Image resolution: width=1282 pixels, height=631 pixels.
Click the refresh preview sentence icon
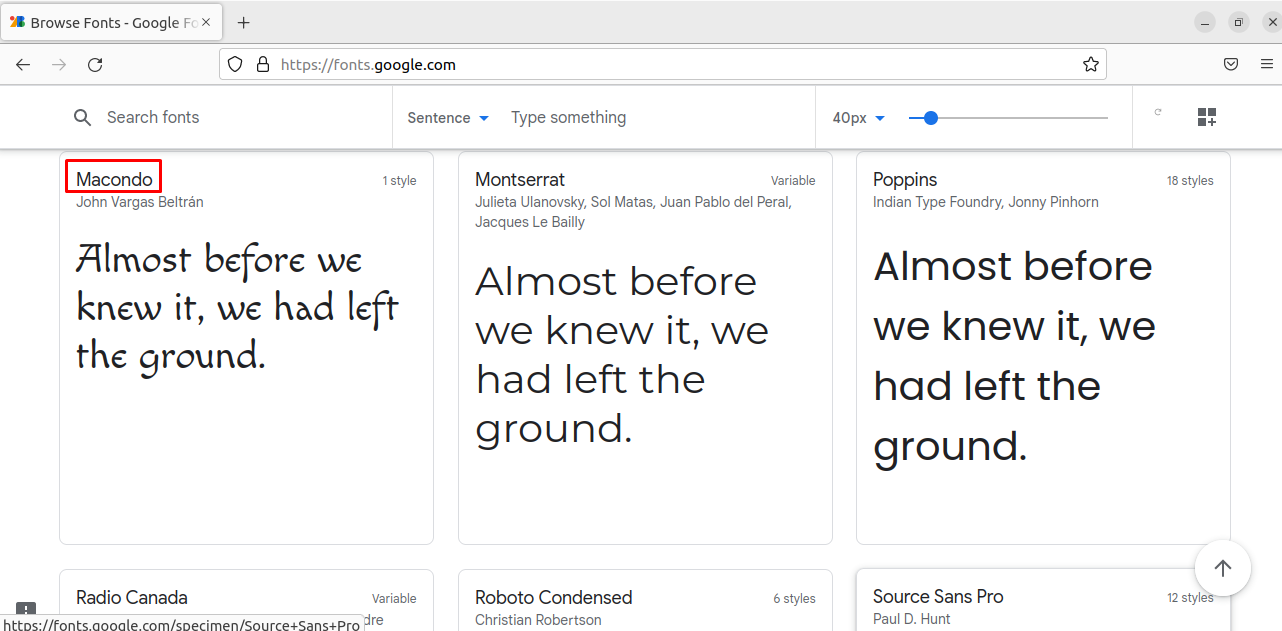[1157, 115]
